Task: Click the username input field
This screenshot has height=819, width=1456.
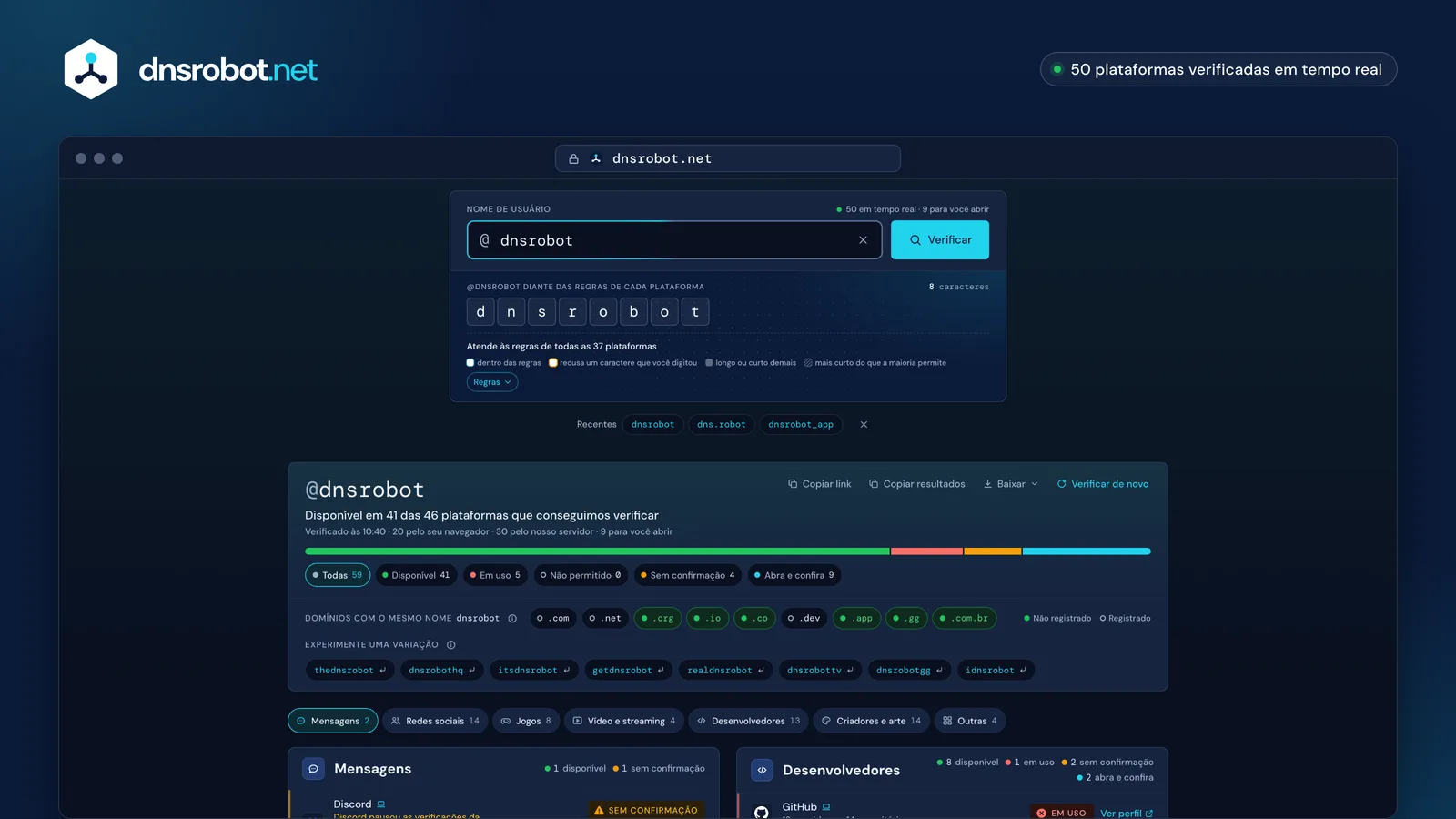Action: click(674, 240)
